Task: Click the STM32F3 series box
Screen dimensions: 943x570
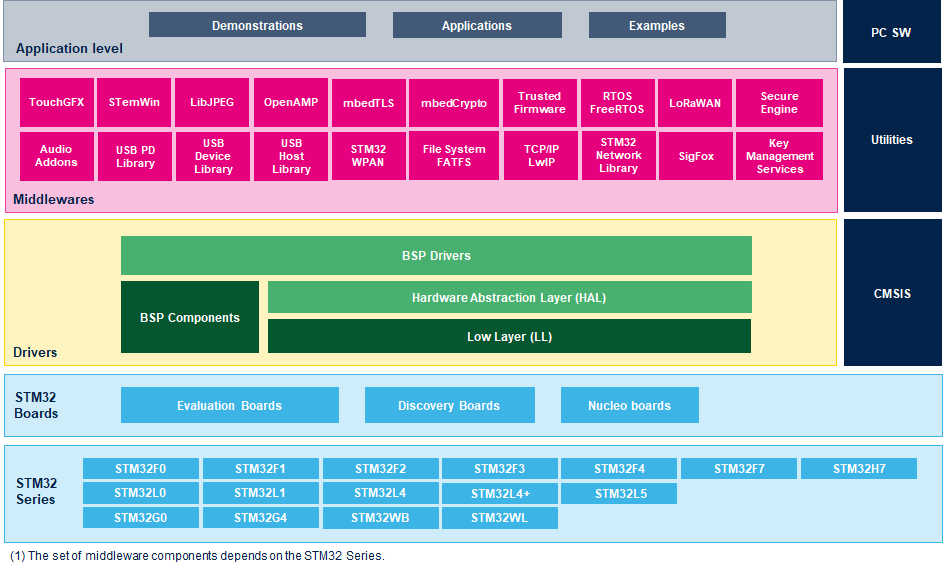Action: (x=500, y=468)
